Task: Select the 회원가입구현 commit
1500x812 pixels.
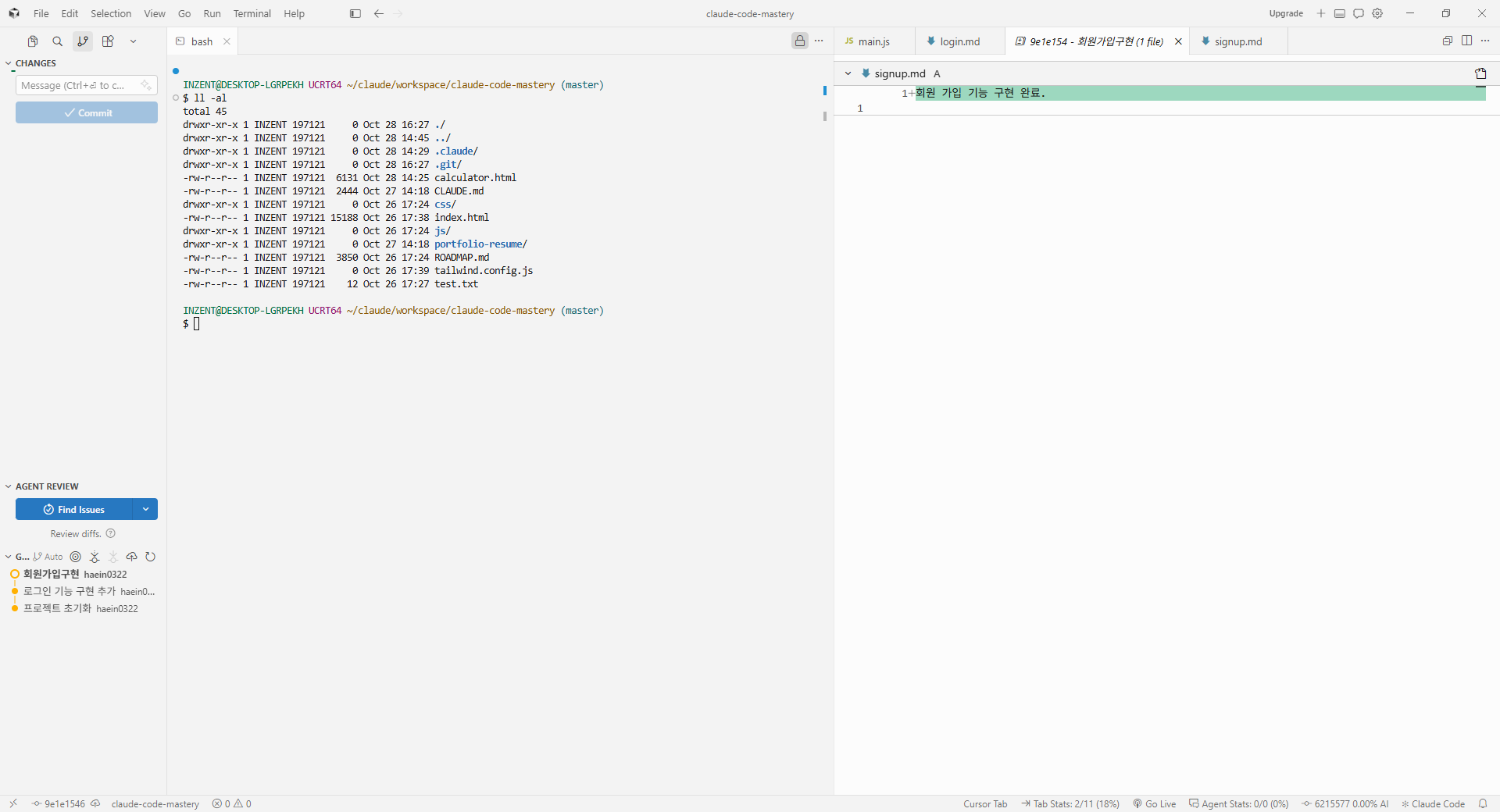Action: click(82, 574)
